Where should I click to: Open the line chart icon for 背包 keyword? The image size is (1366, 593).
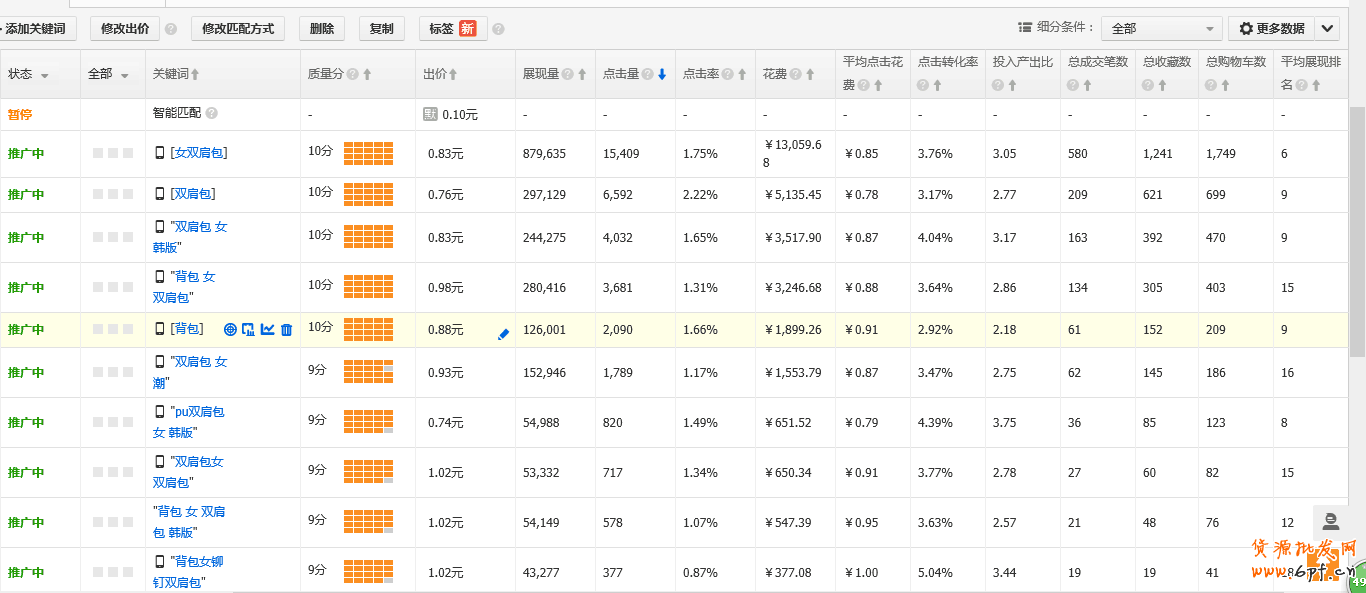267,329
